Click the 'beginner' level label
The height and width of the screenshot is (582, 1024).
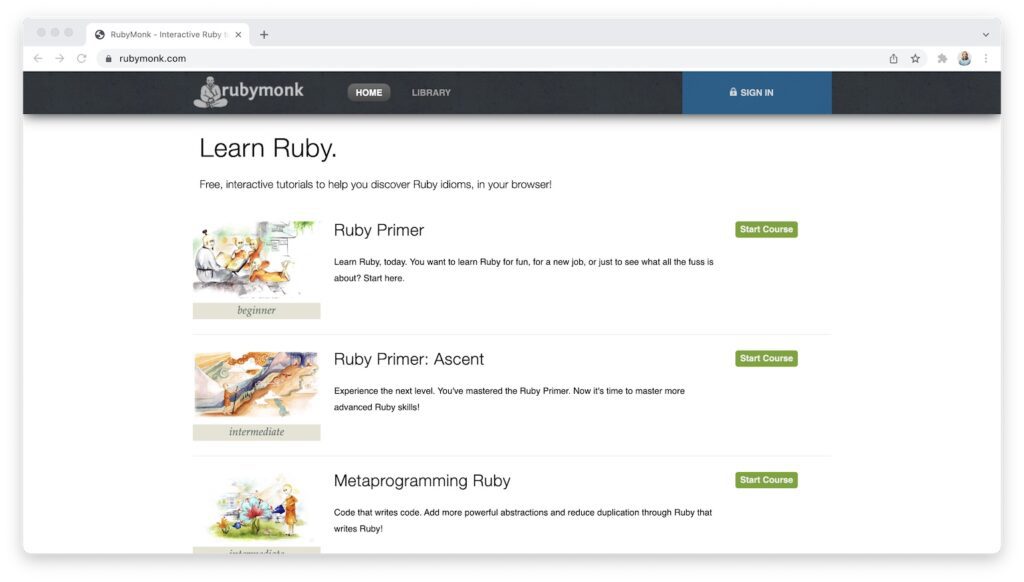(256, 310)
